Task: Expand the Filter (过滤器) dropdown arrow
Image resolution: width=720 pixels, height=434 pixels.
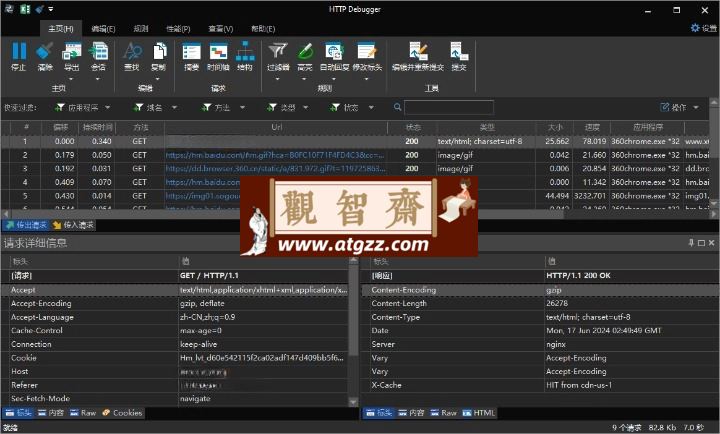Action: point(278,79)
